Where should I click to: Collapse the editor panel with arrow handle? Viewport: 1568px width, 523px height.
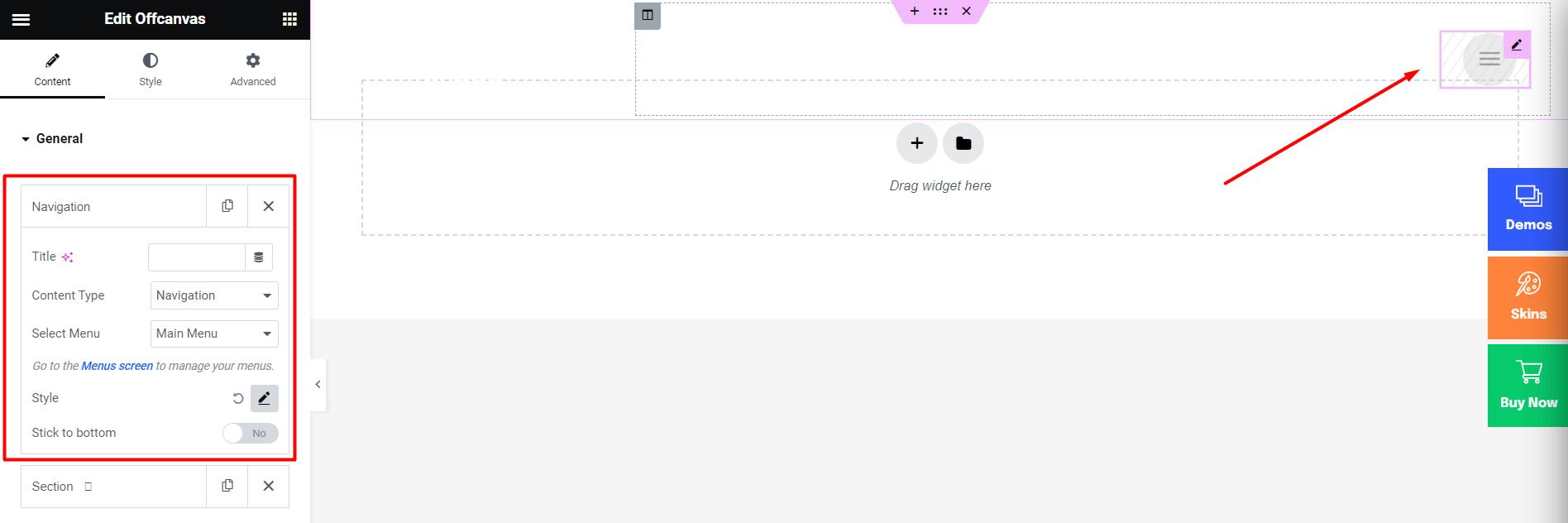coord(318,384)
